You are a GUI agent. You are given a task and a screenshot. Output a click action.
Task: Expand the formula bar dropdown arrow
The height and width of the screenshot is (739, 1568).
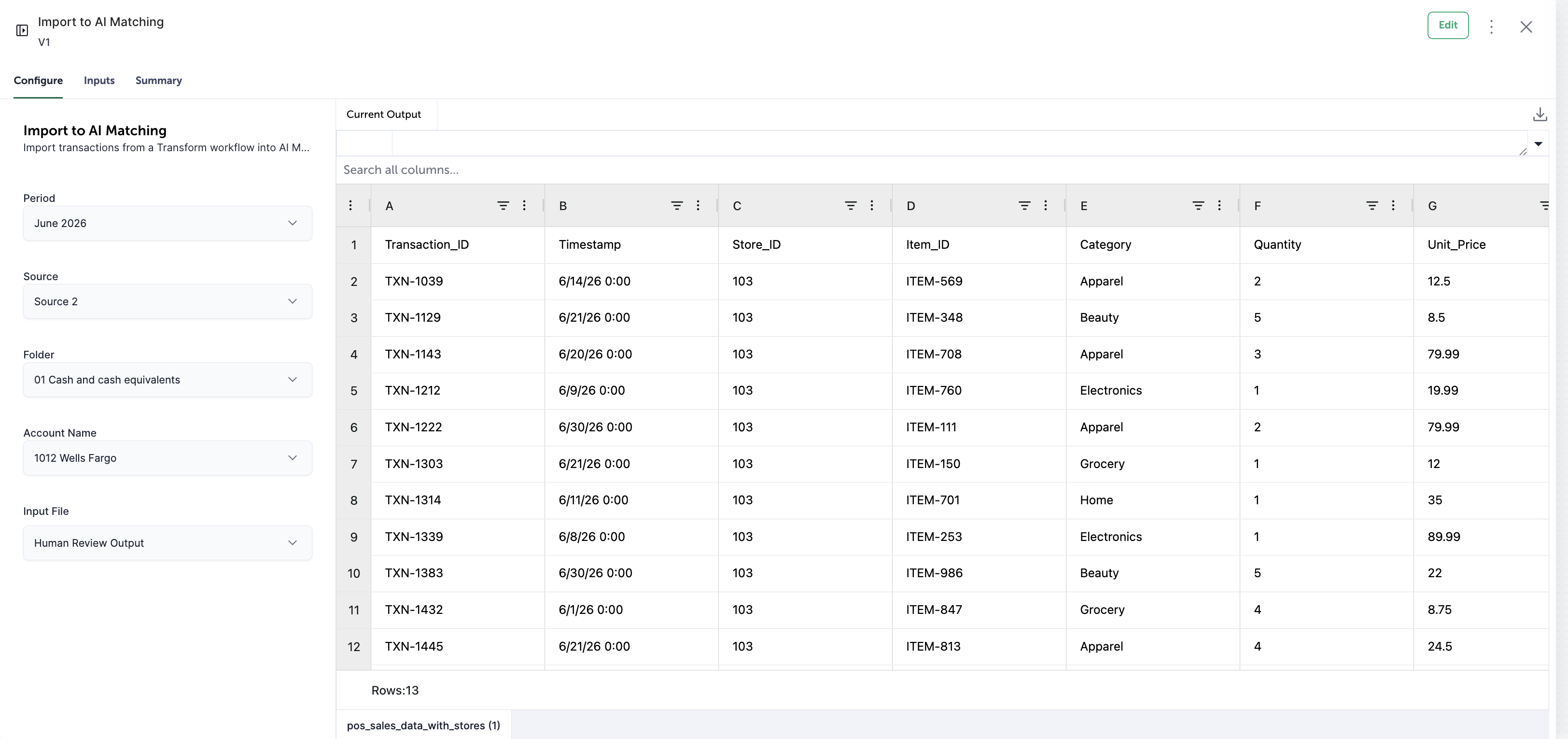click(1538, 144)
